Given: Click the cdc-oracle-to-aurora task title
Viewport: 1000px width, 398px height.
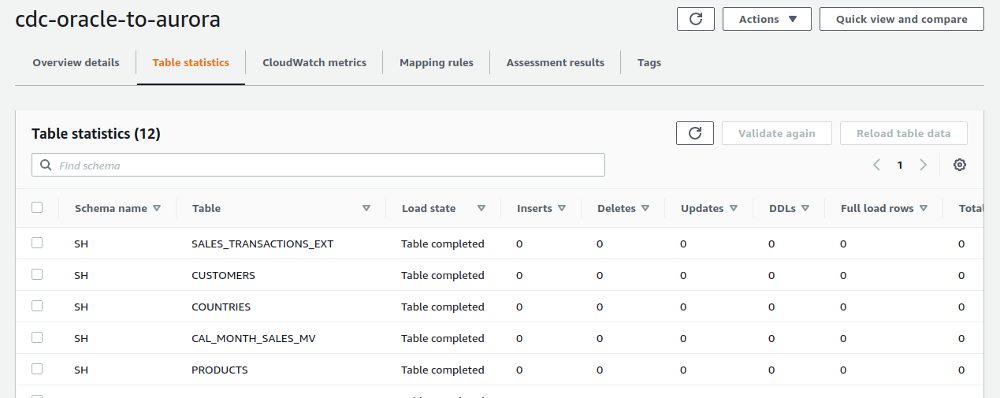Looking at the screenshot, I should [x=118, y=19].
